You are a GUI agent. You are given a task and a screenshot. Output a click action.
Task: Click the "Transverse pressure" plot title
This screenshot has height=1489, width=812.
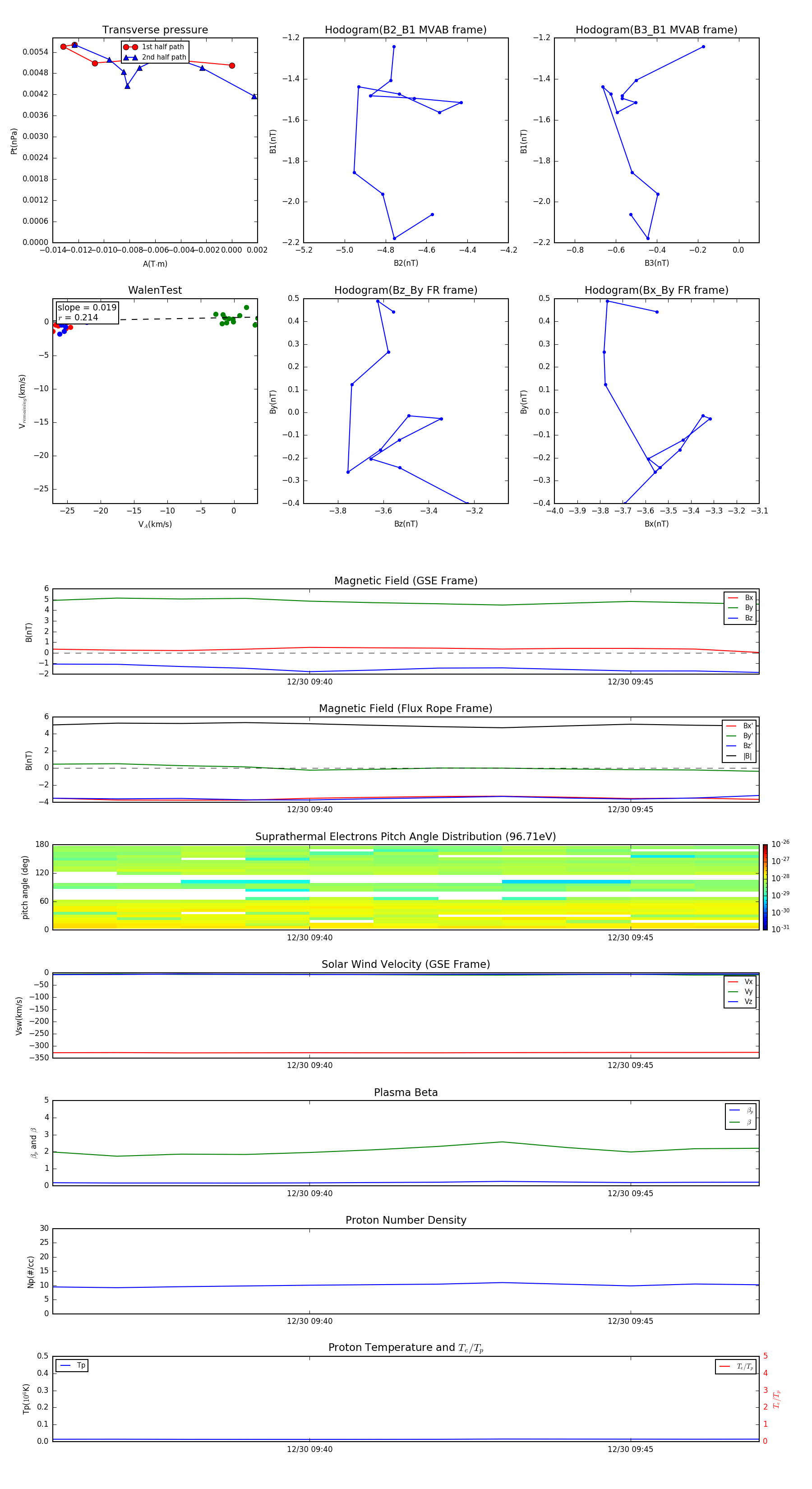click(x=155, y=30)
